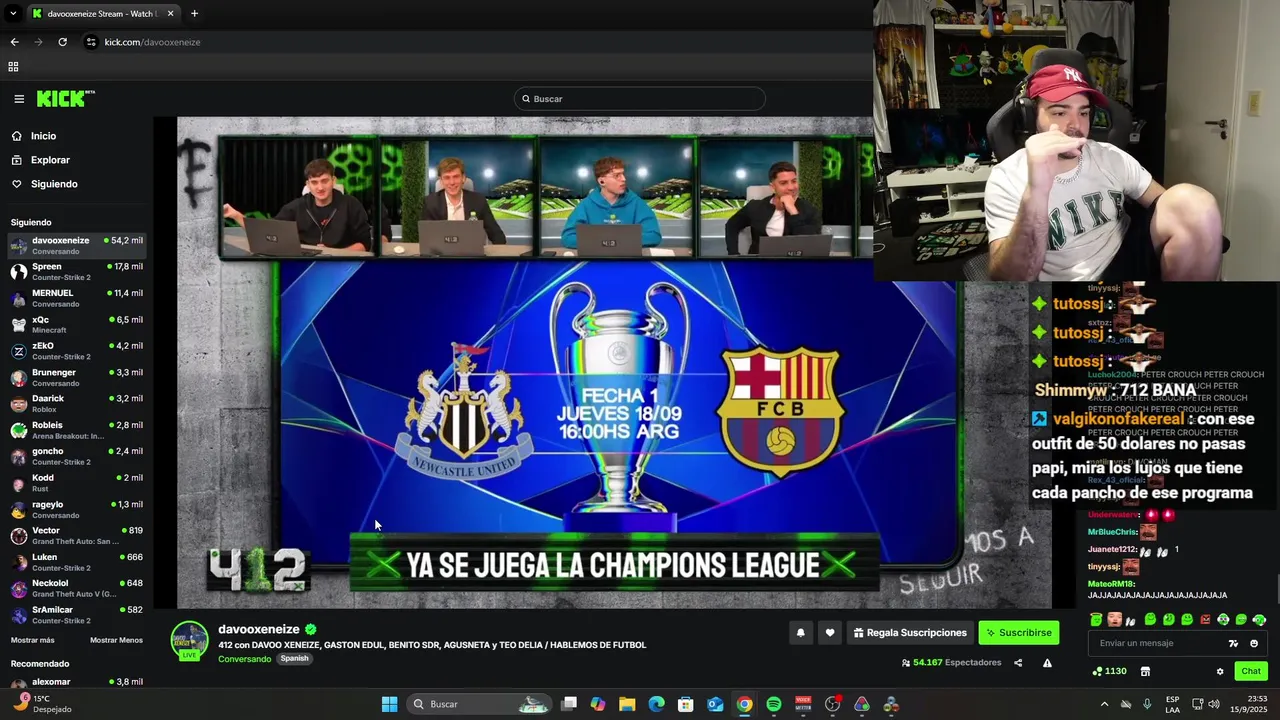1280x720 pixels.
Task: Focus the Kick Buscar search field
Action: 640,99
